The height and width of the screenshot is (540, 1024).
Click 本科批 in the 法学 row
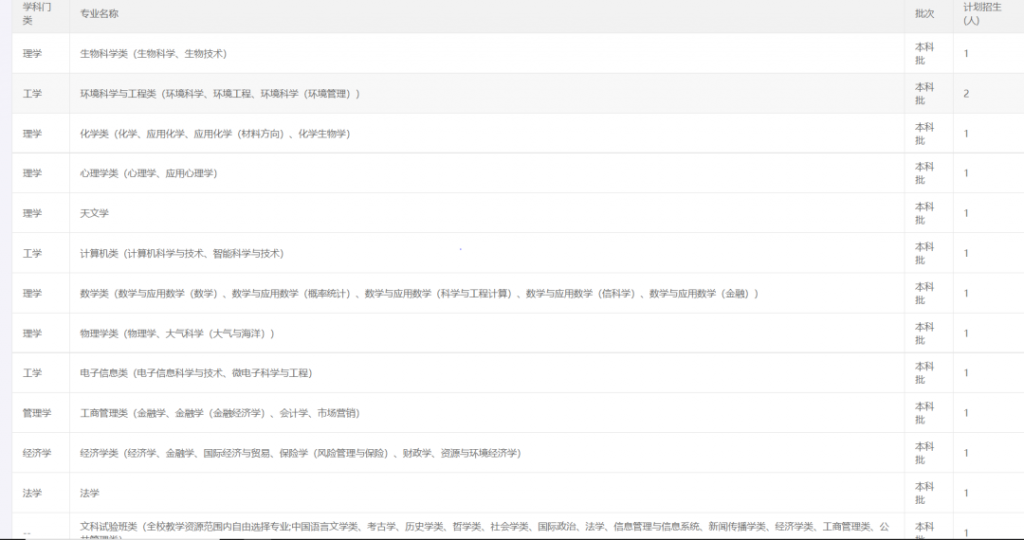(x=924, y=493)
